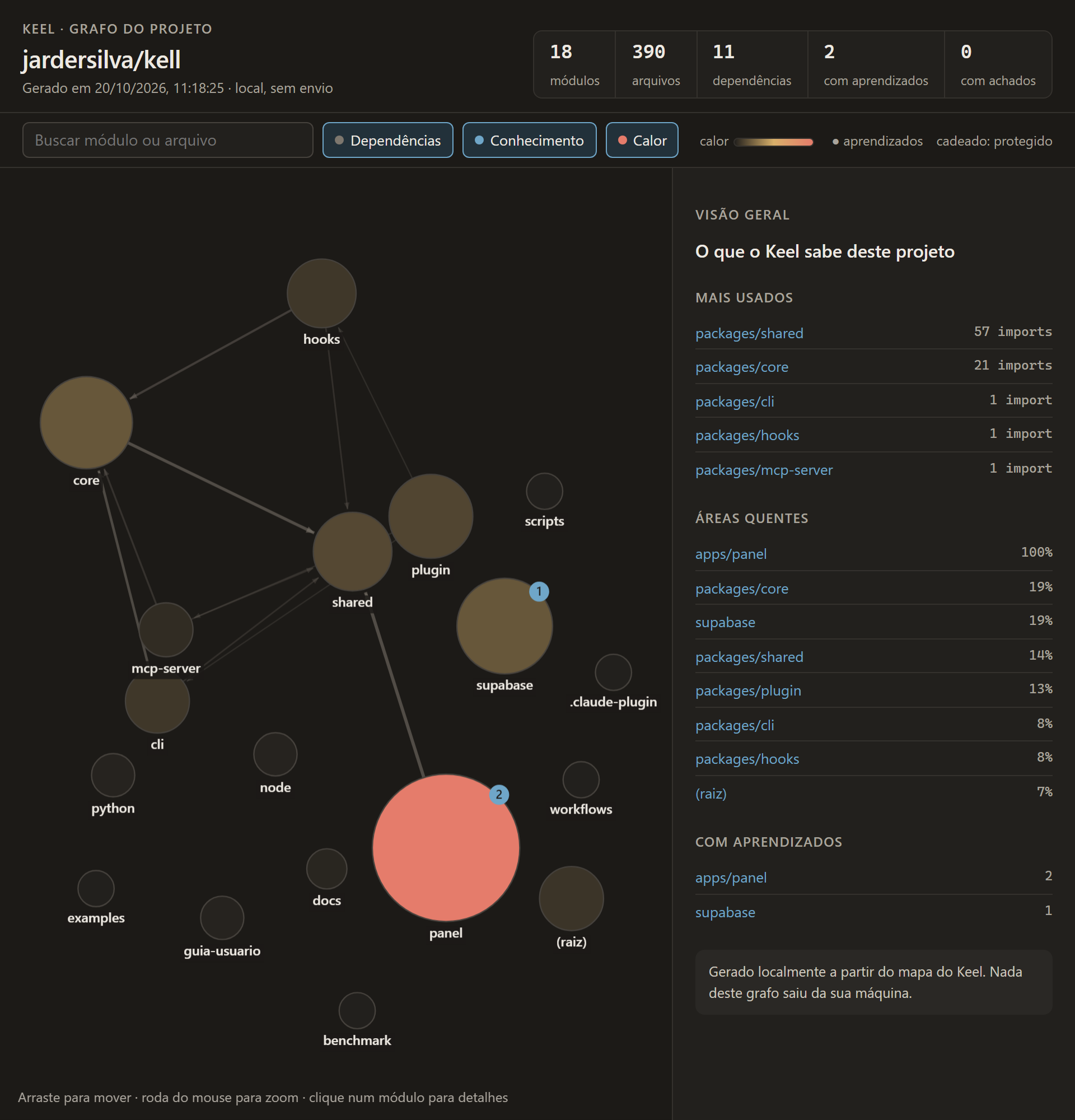Screen dimensions: 1075x1120
Task: Open packages/cli in Mais Usados list
Action: click(735, 402)
